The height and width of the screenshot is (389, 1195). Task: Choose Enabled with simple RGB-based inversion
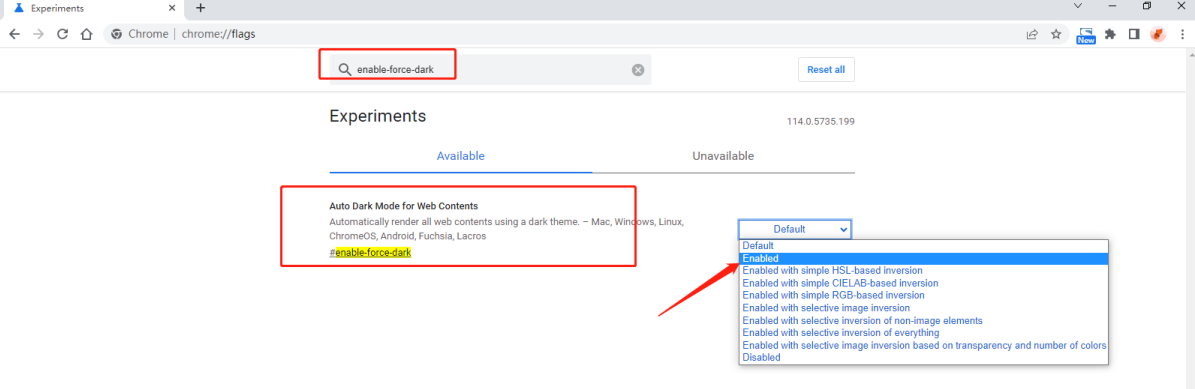point(924,295)
